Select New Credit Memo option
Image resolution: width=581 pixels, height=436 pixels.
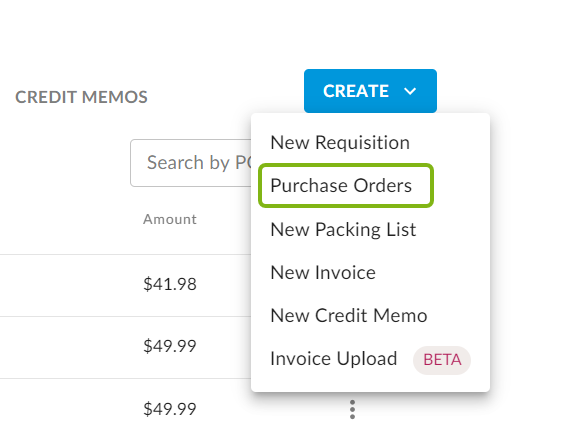point(349,316)
